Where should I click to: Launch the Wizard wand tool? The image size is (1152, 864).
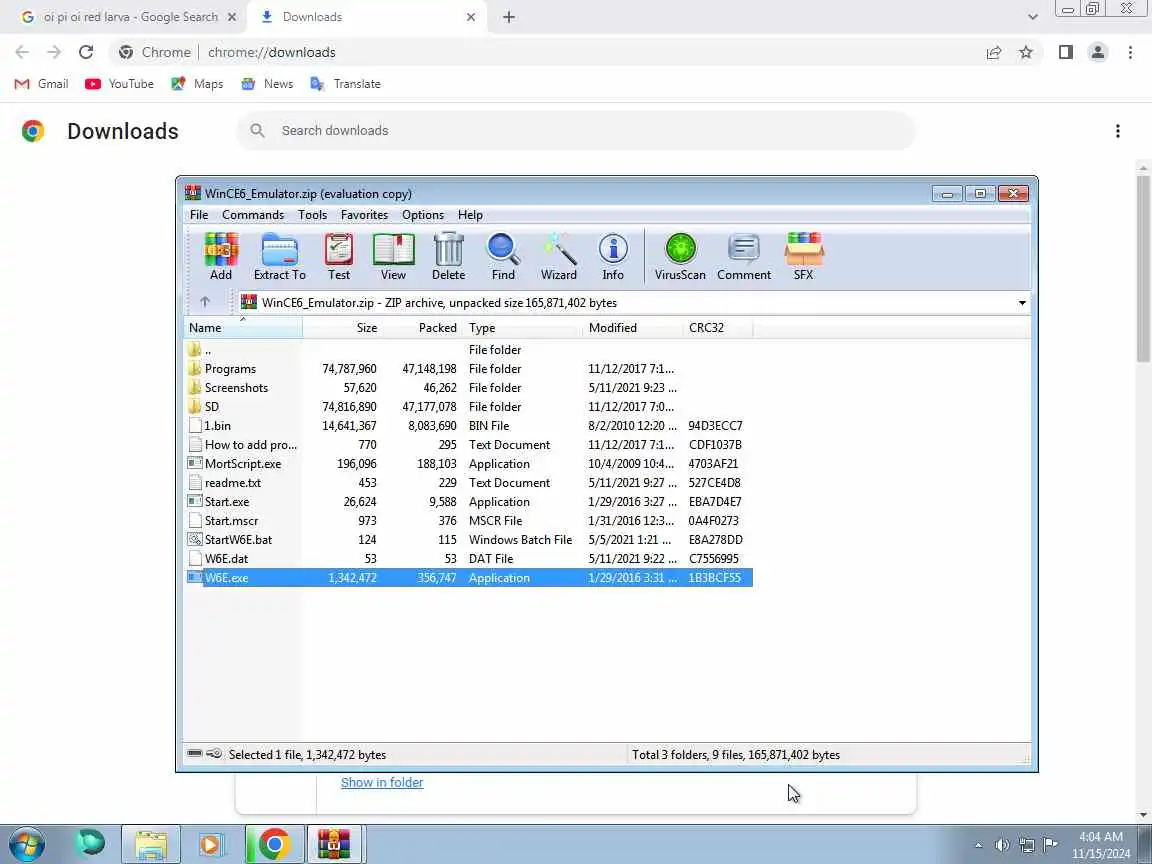pyautogui.click(x=559, y=256)
